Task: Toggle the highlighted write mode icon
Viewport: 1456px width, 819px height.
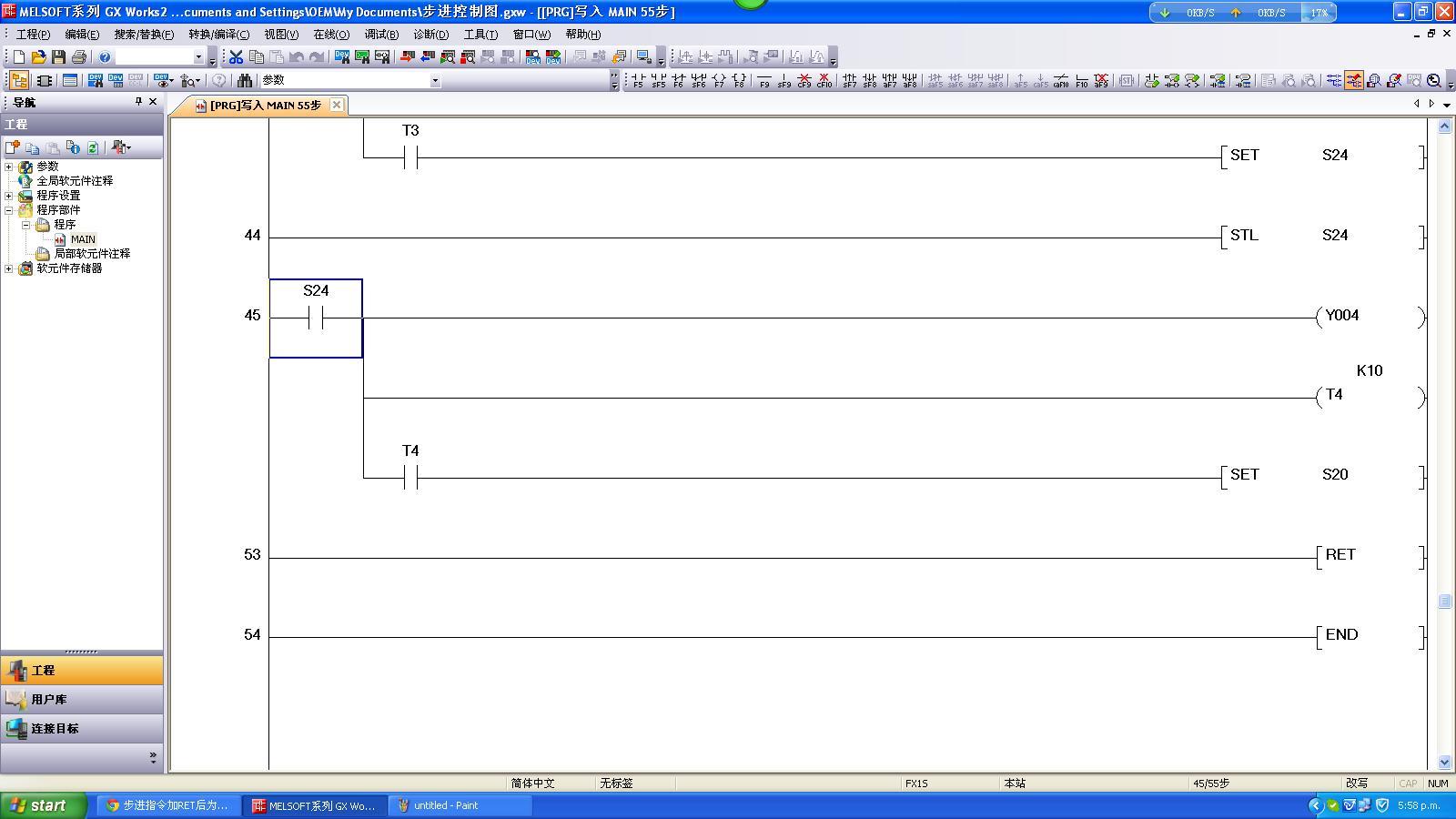Action: pyautogui.click(x=1353, y=81)
